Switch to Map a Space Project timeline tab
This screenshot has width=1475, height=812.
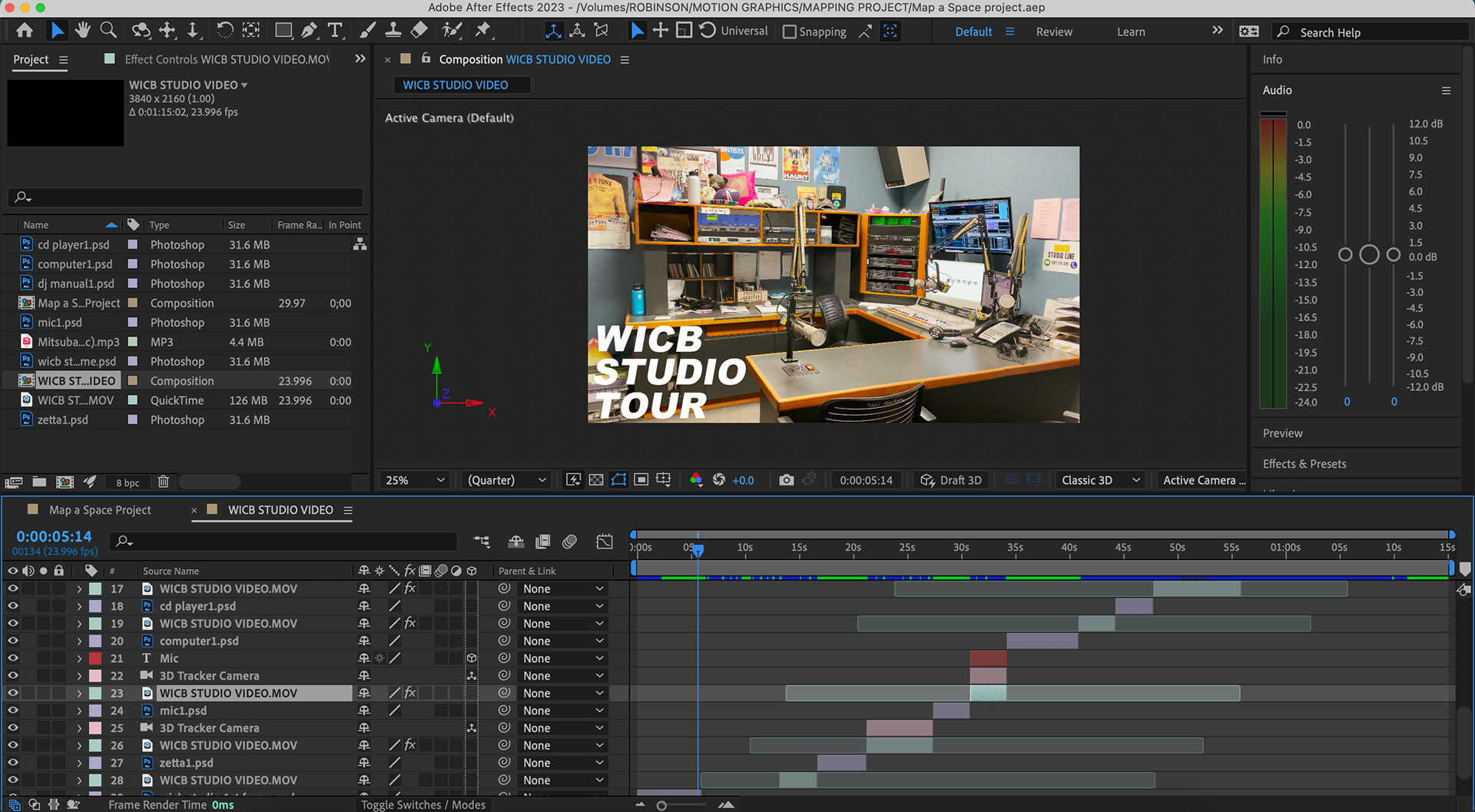coord(100,510)
